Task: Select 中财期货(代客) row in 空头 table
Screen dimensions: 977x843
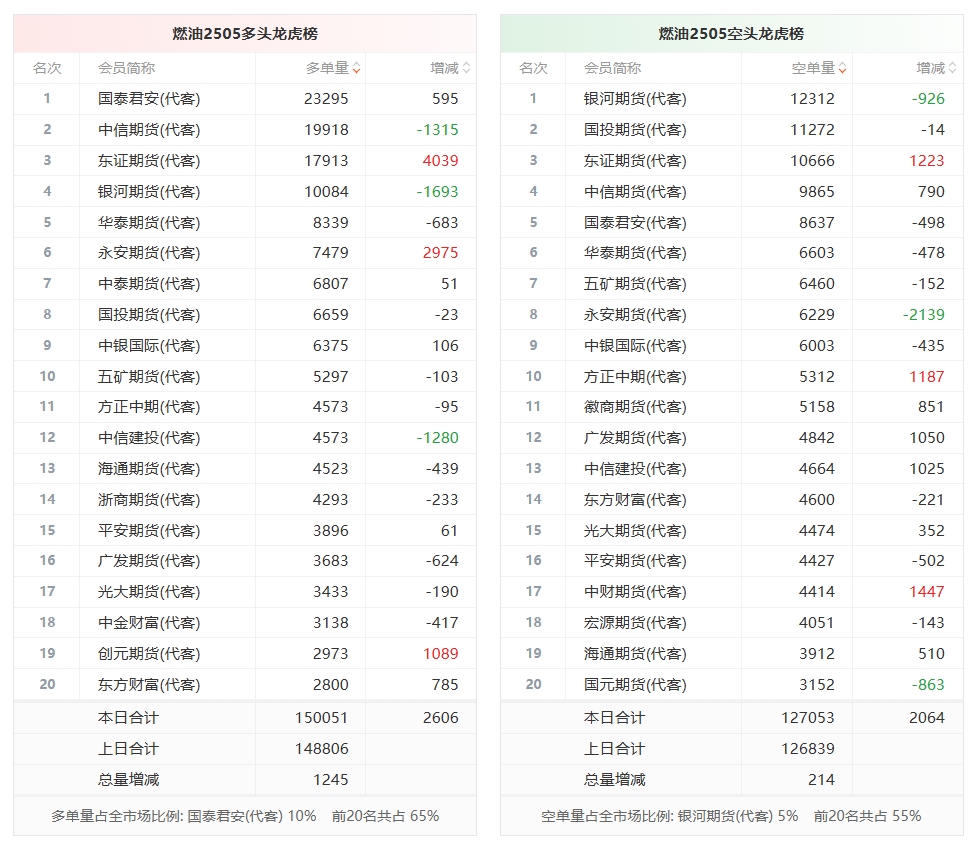Action: tap(635, 592)
